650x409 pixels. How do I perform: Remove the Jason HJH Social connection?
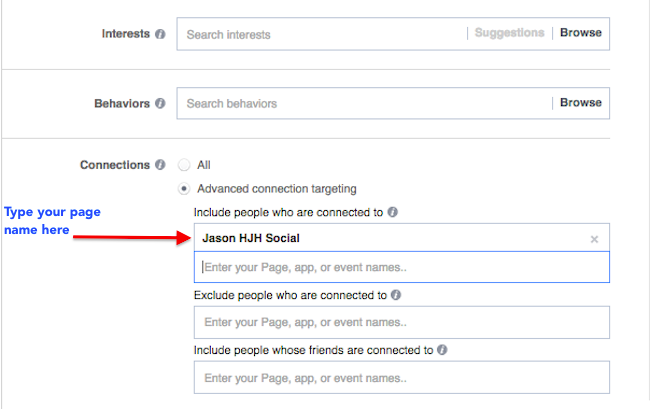click(x=594, y=239)
